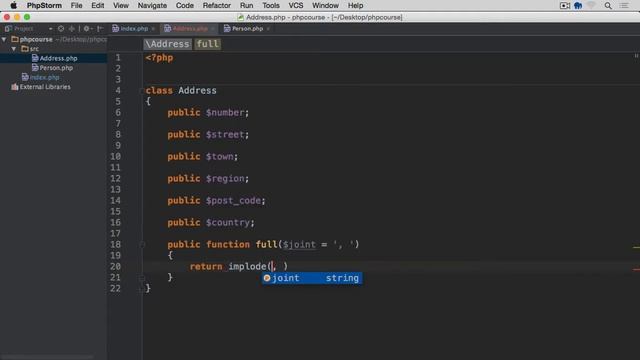Click the hide Project panel icon
640x360 pixels.
tap(100, 29)
